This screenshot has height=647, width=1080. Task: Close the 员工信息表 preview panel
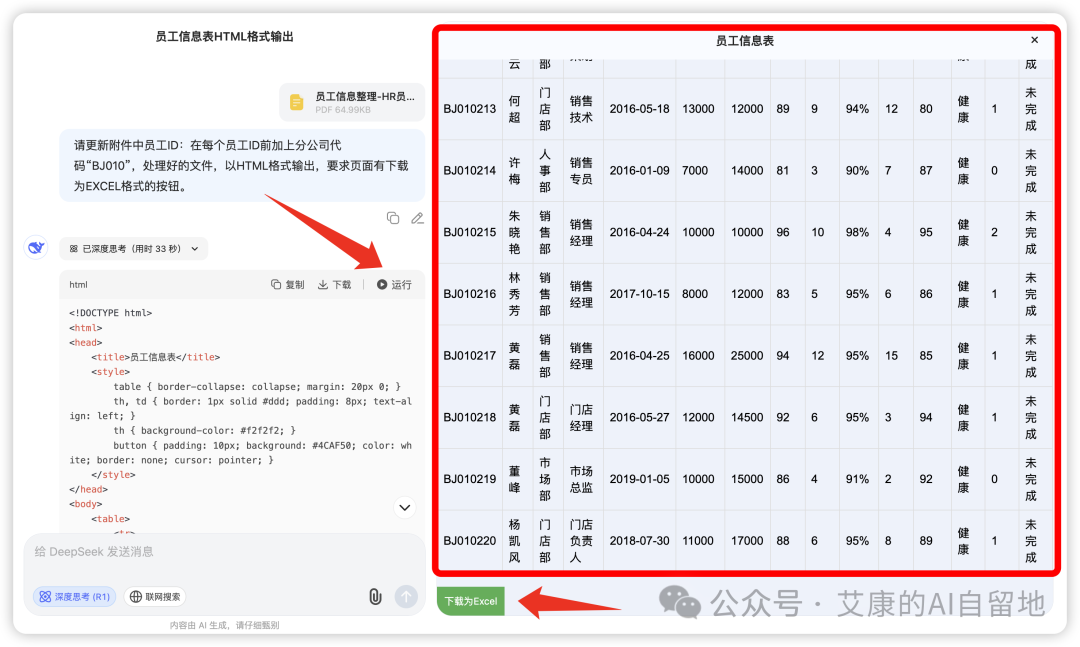point(1034,41)
